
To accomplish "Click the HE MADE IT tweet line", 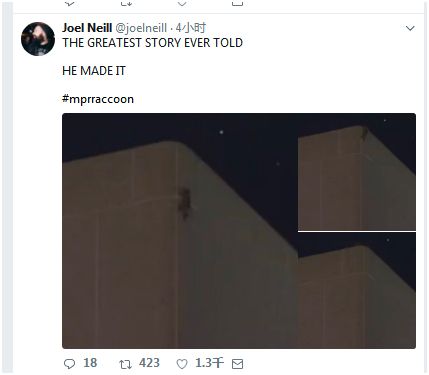I will pos(94,71).
